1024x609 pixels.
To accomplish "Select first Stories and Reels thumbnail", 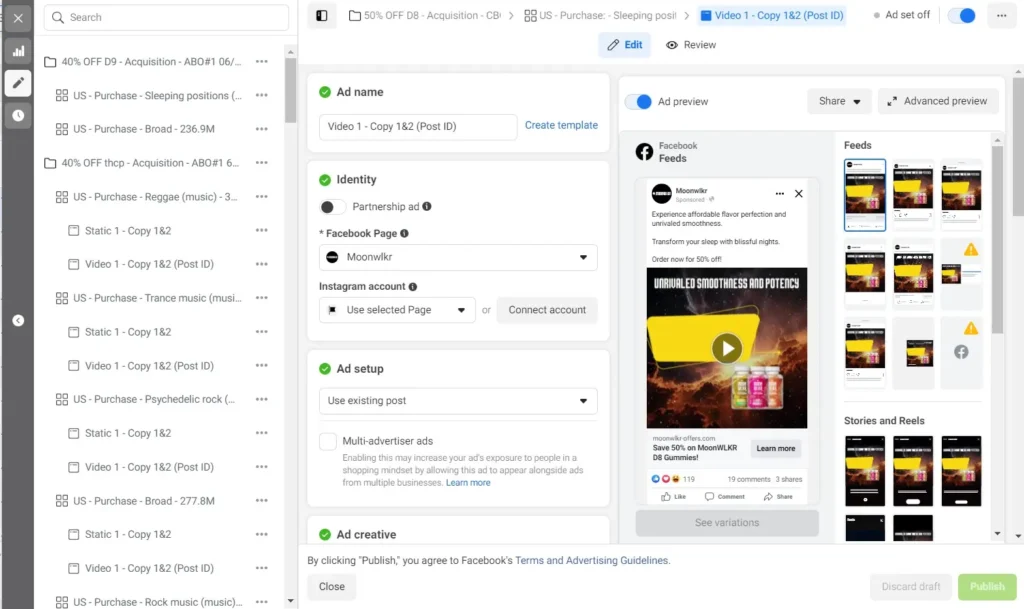I will point(865,471).
